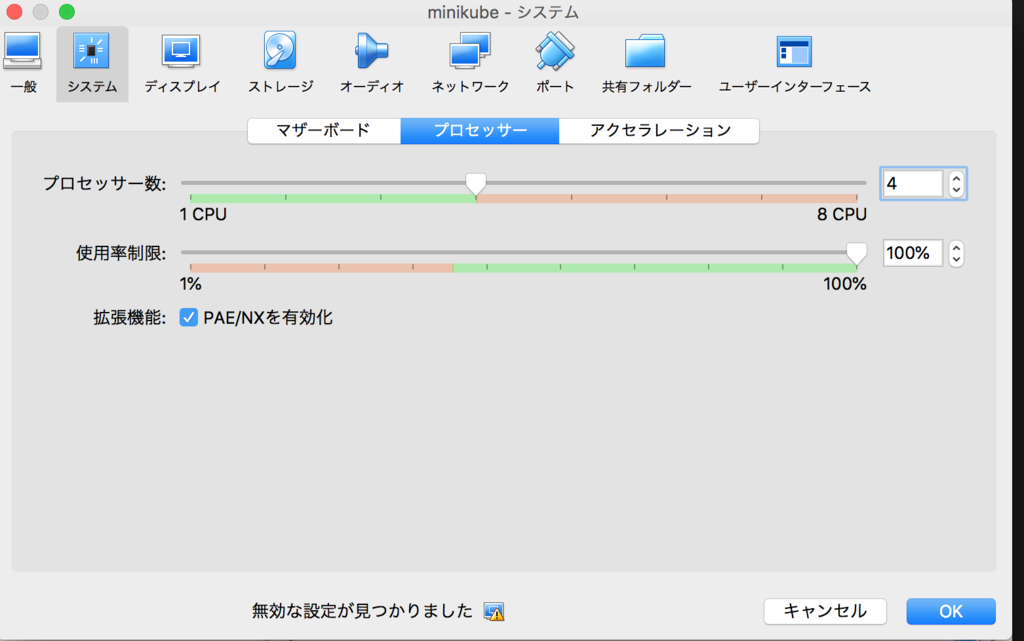The height and width of the screenshot is (641, 1024).
Task: Open the オーディオ settings icon
Action: coord(372,64)
